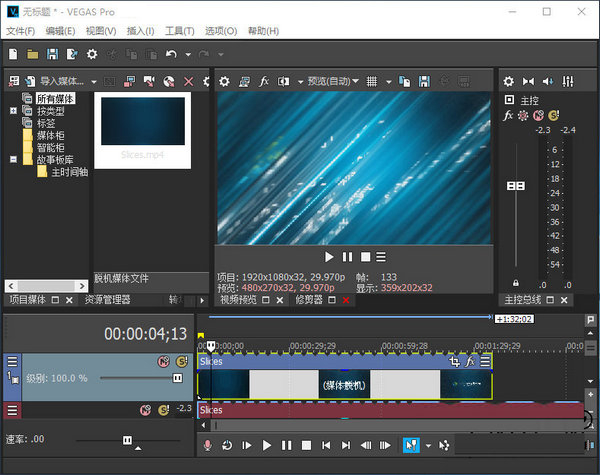Mute the video track

[x=163, y=361]
